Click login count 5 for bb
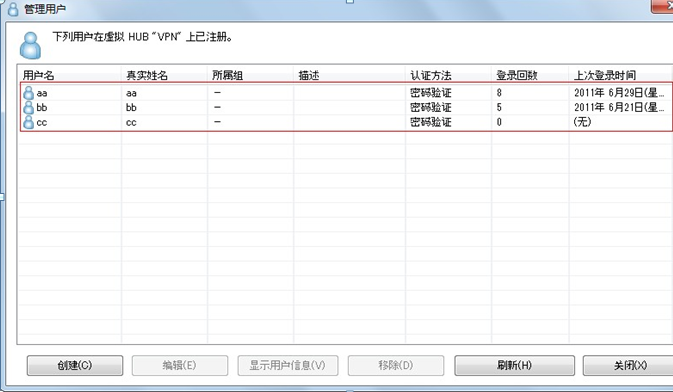Screen dimensions: 673x392 [x=499, y=107]
